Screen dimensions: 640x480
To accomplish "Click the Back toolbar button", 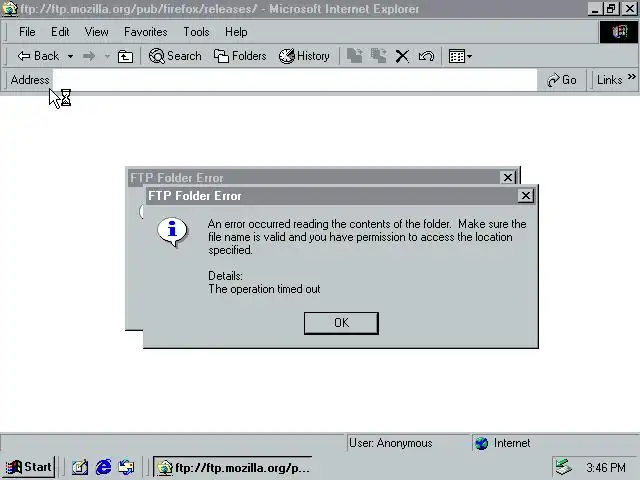I will 38,56.
